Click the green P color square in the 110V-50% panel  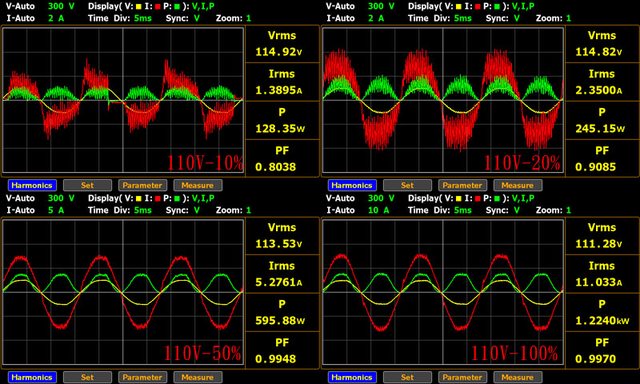coord(177,199)
